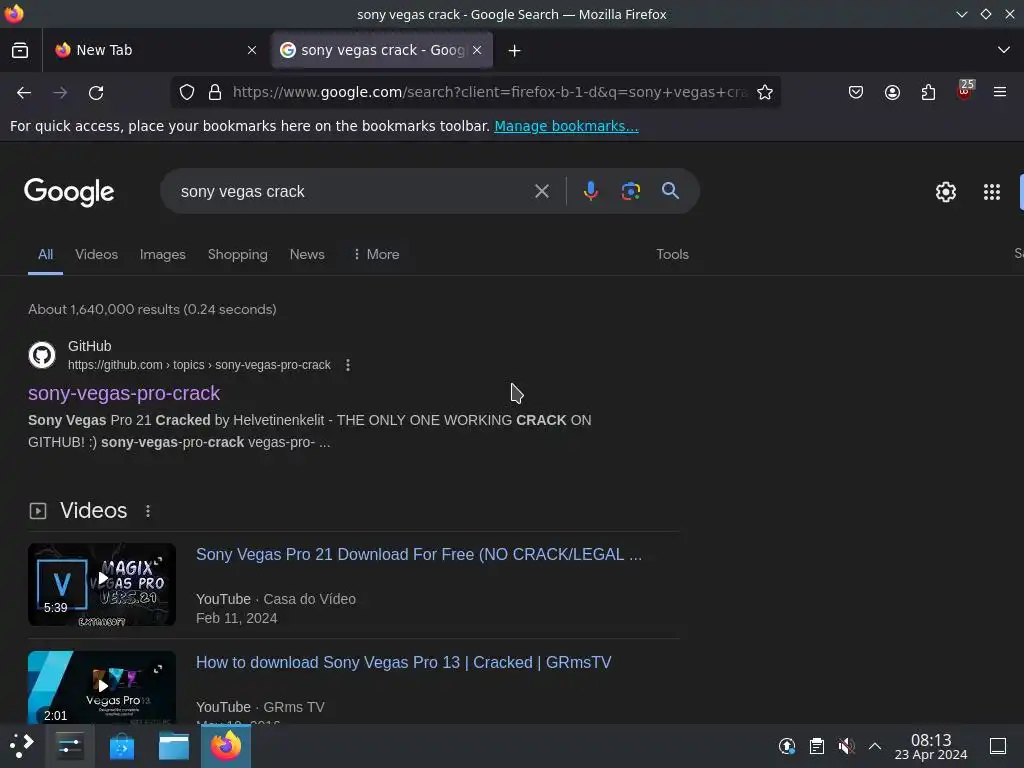Expand hidden system tray icons
The width and height of the screenshot is (1024, 768).
(x=874, y=746)
